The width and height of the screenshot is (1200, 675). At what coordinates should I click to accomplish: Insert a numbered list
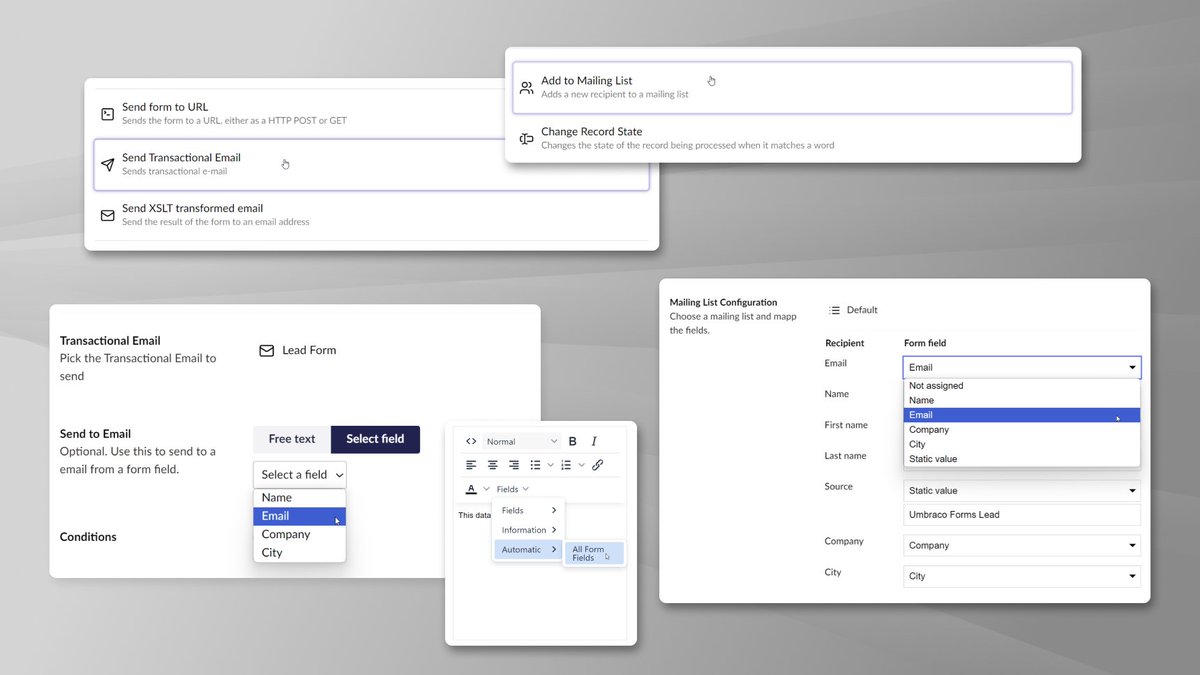567,465
